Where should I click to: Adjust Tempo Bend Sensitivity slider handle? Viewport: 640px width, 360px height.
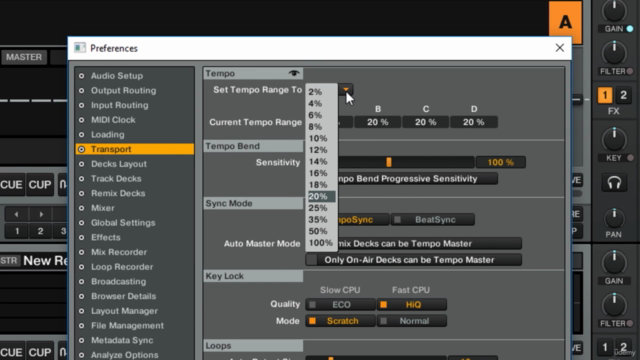[389, 162]
